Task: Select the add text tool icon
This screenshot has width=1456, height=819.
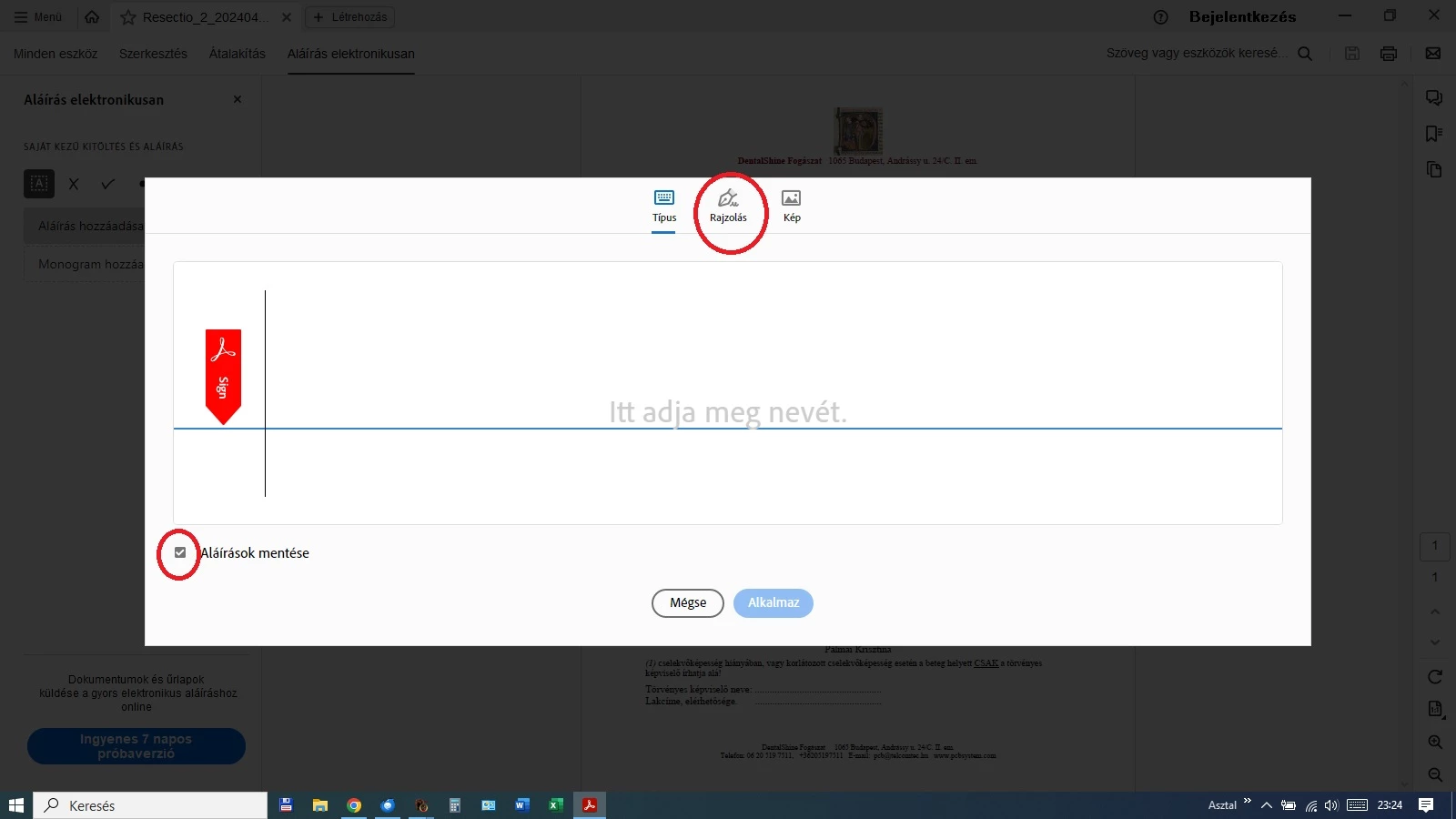Action: (39, 184)
